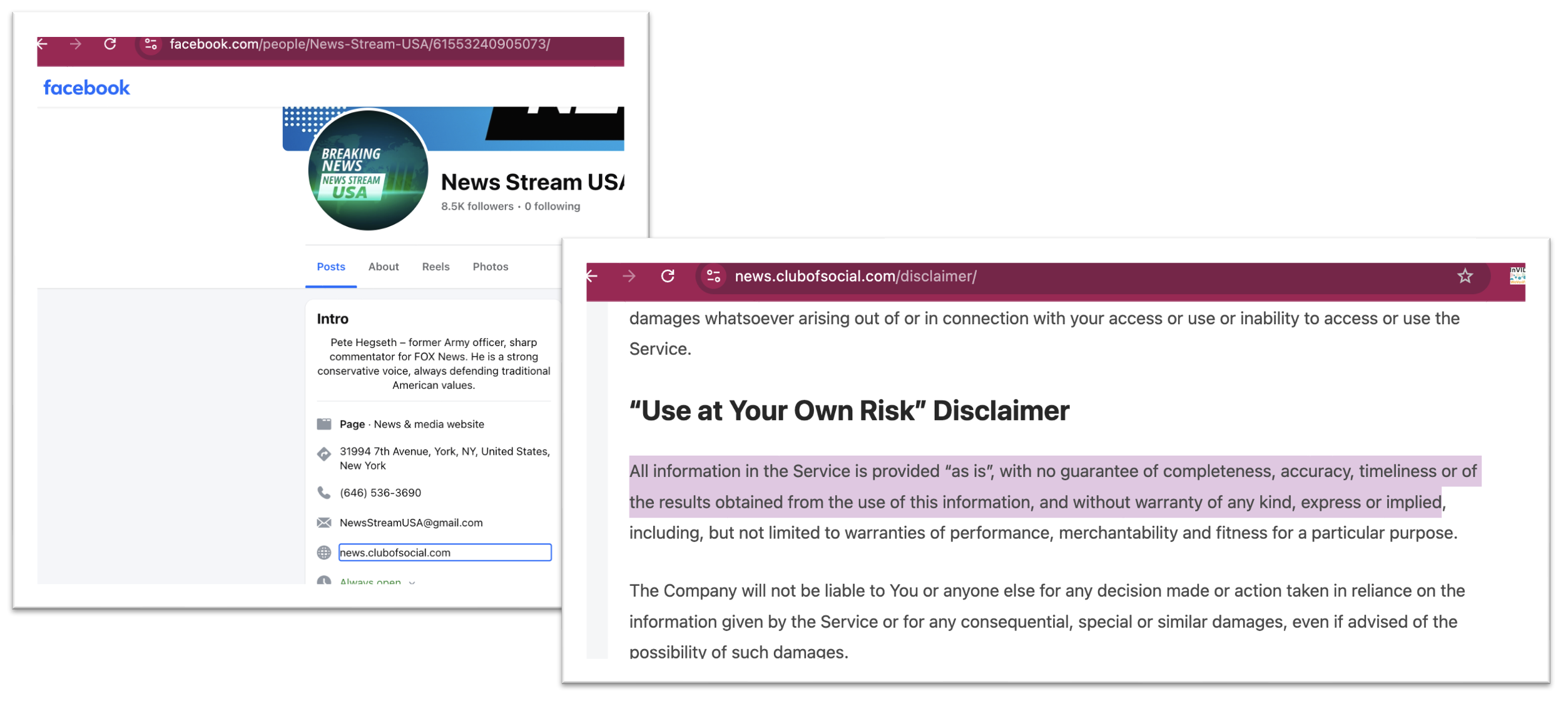Click forward arrow in the disclaimer browser window

(629, 277)
